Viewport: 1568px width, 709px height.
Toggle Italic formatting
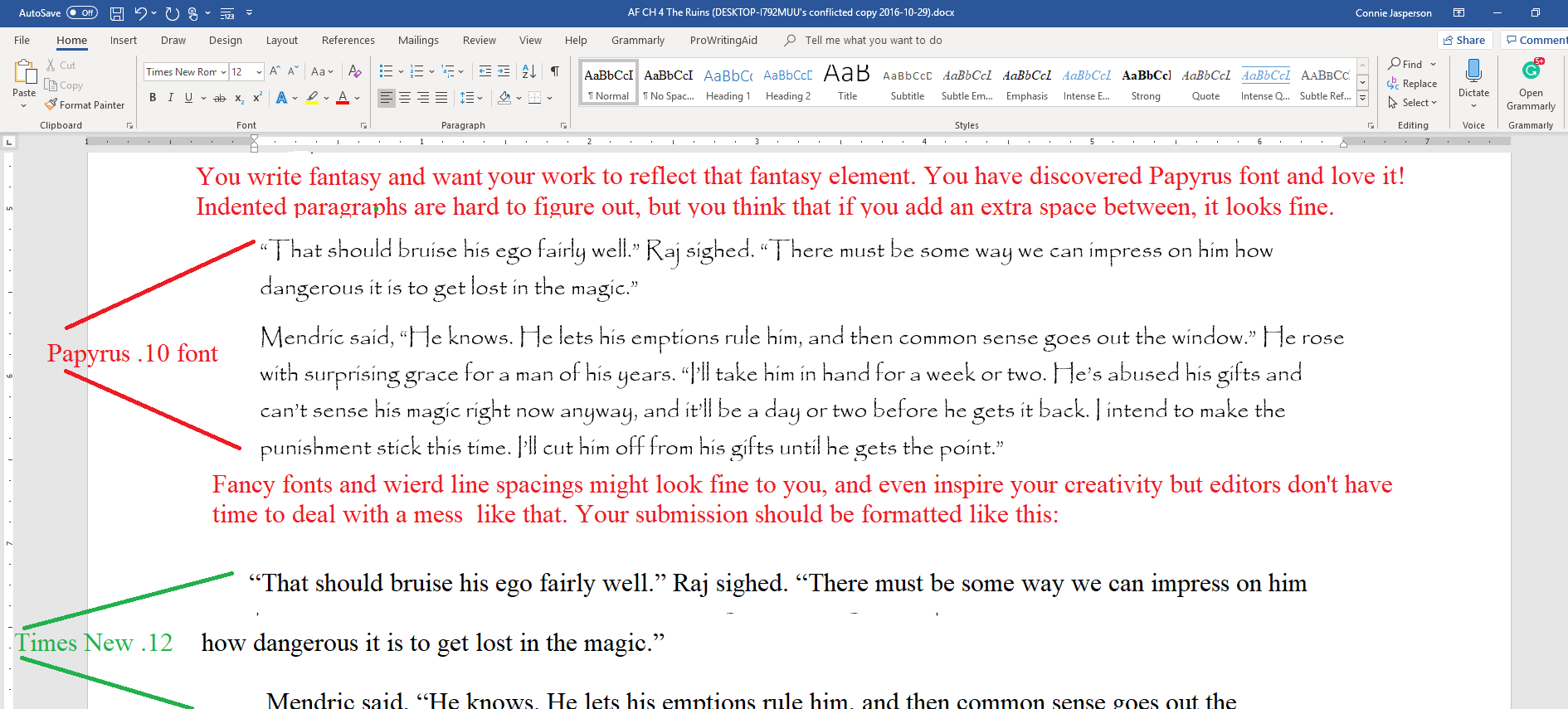(171, 98)
